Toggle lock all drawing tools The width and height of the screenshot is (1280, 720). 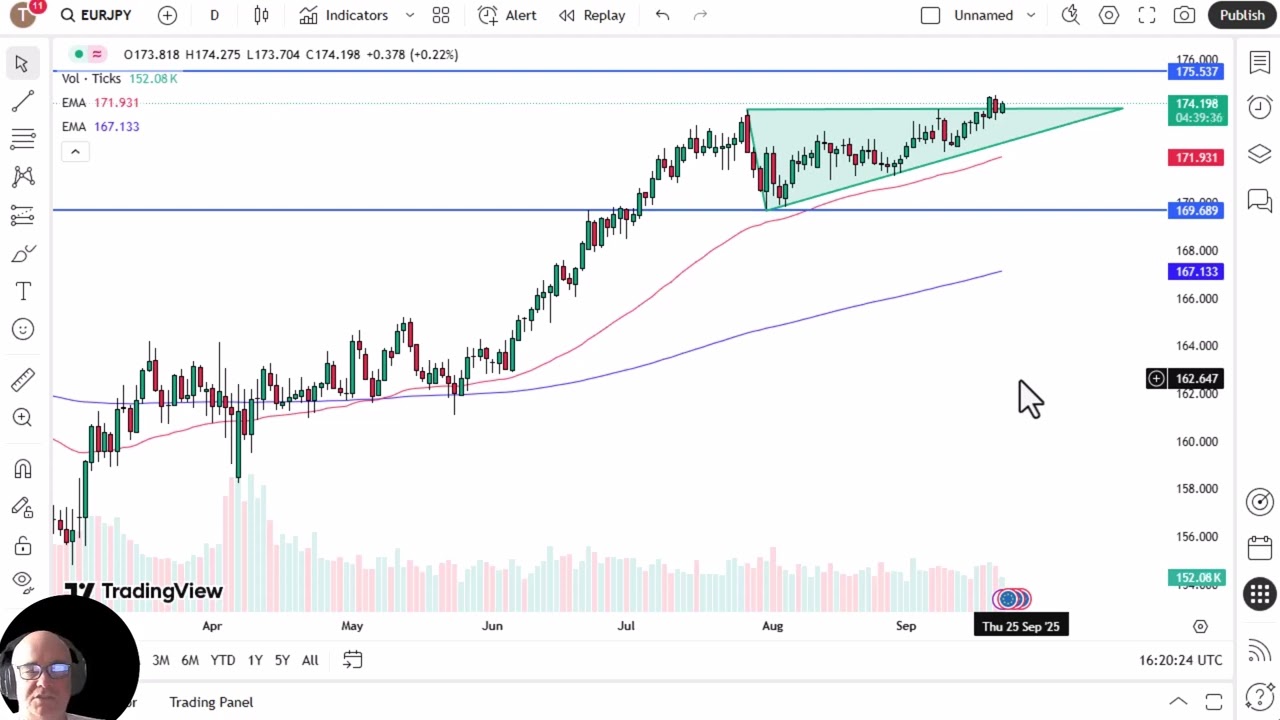[22, 546]
